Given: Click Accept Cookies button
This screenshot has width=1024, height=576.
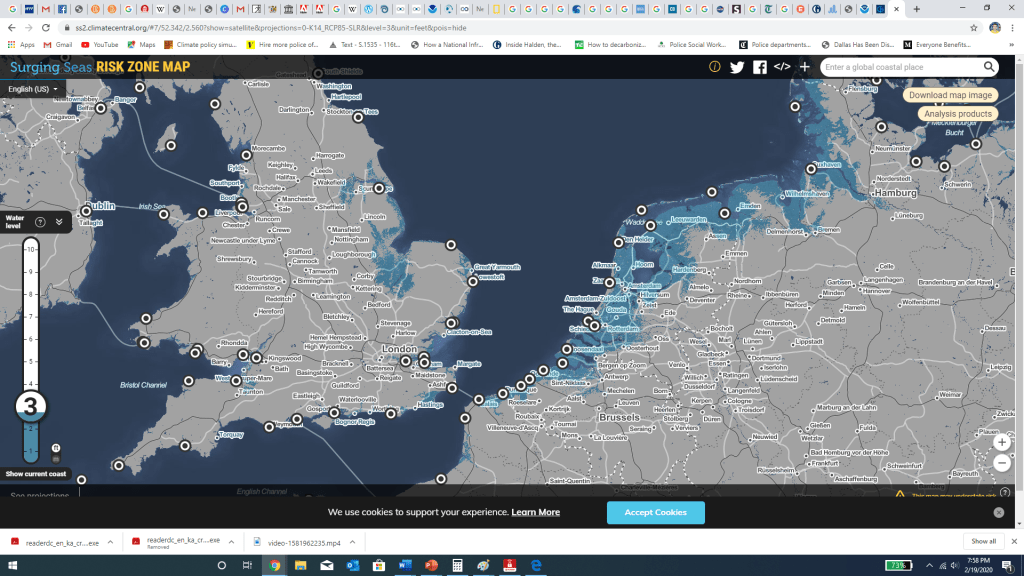Looking at the screenshot, I should point(655,512).
